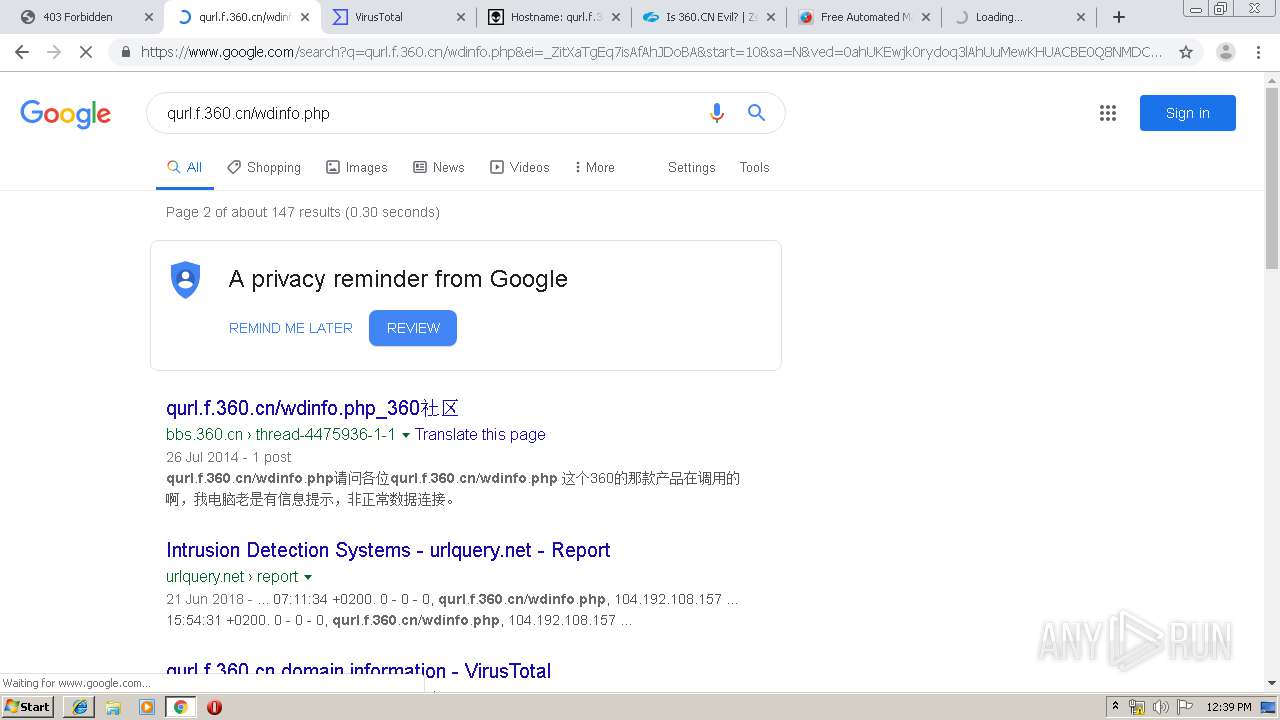The width and height of the screenshot is (1280, 720).
Task: Close the 403 Forbidden tab
Action: point(149,17)
